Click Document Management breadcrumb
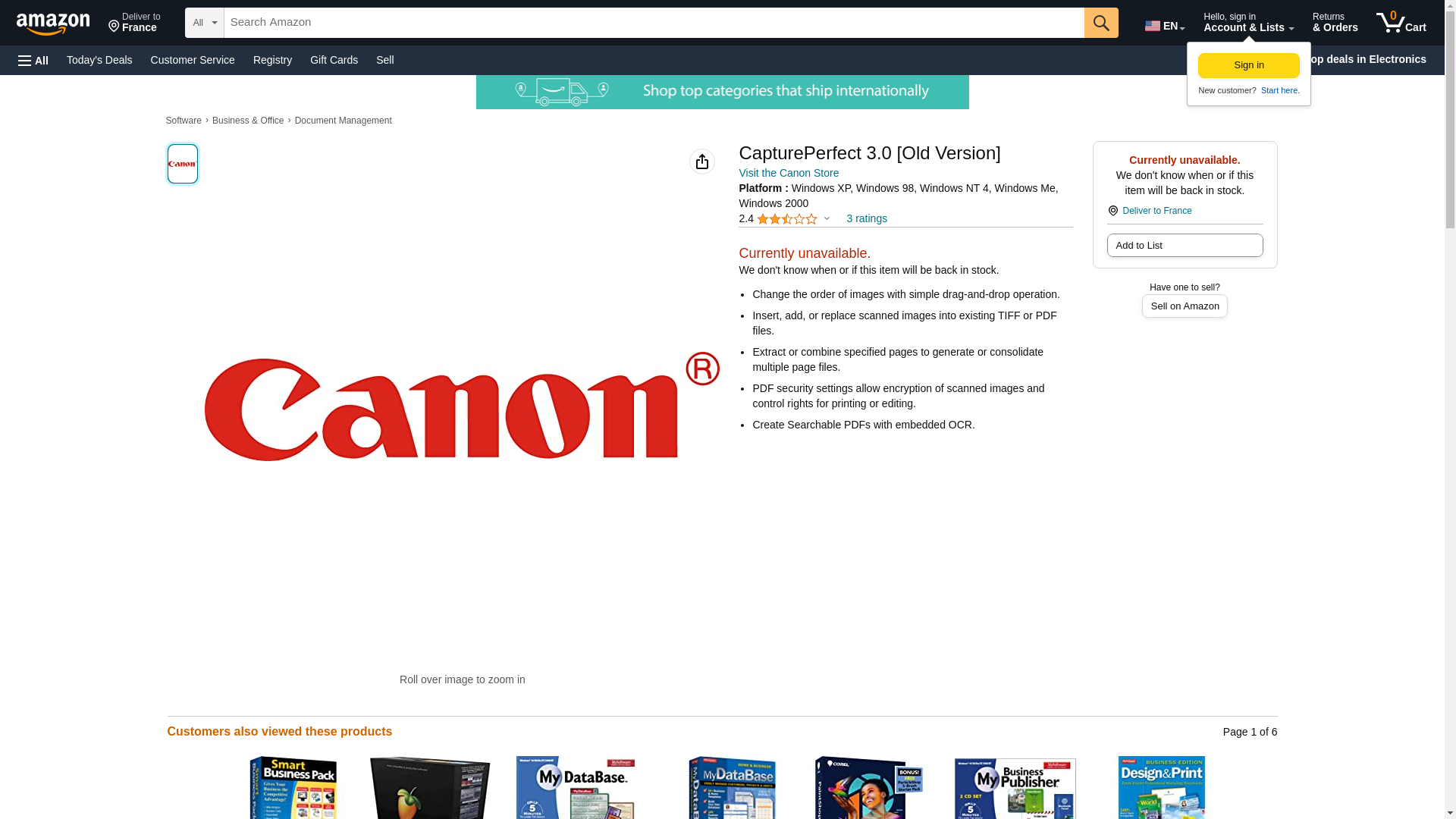This screenshot has width=1456, height=819. [x=343, y=121]
